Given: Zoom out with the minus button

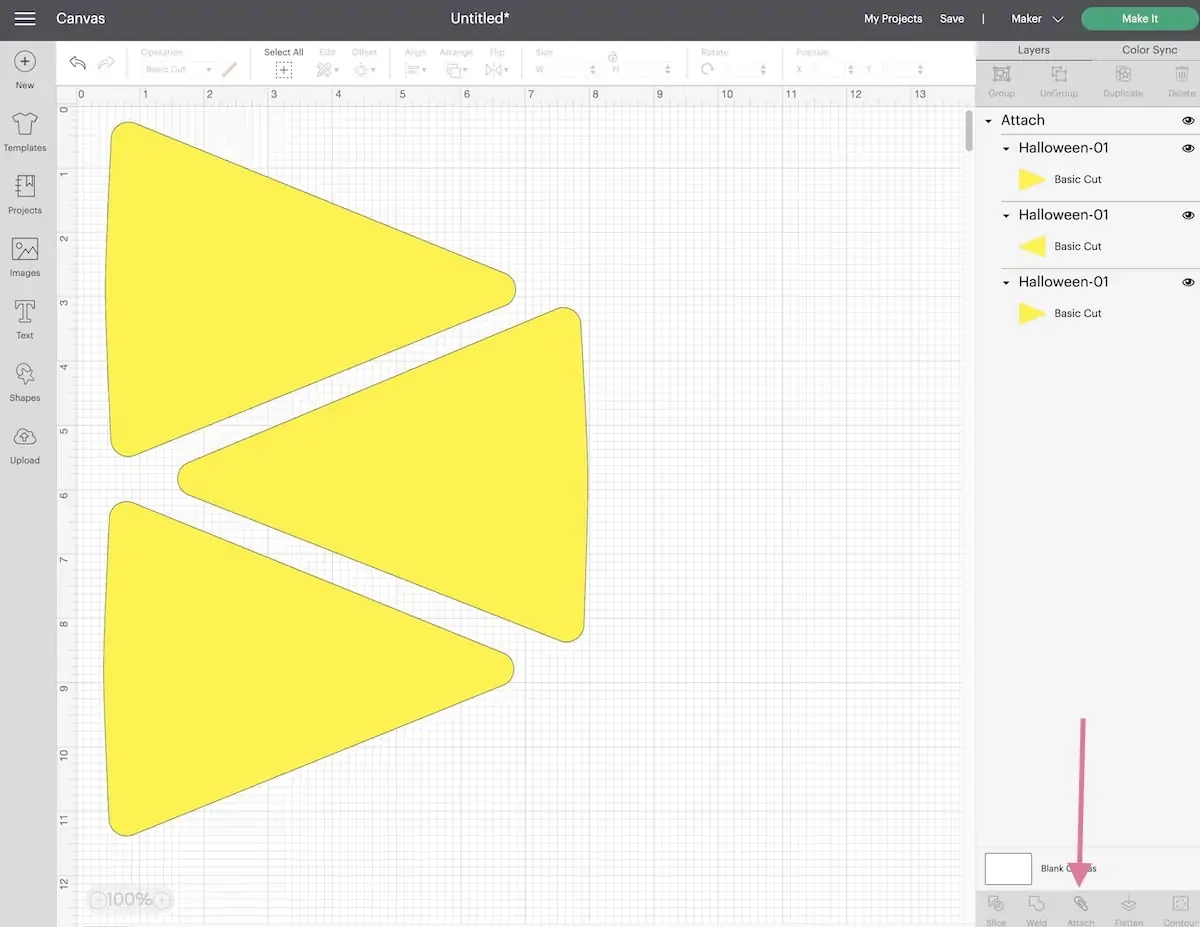Looking at the screenshot, I should point(98,900).
